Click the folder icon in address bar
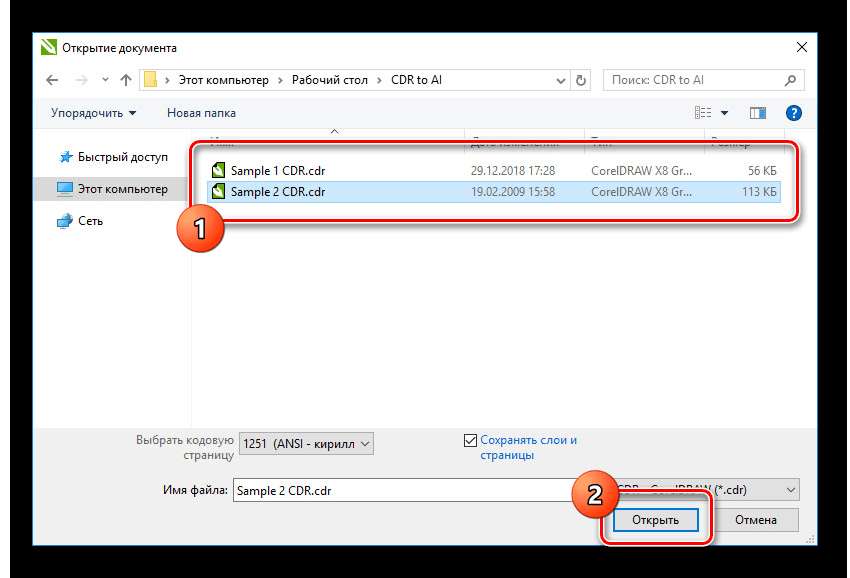Viewport: 850px width, 578px height. [151, 80]
